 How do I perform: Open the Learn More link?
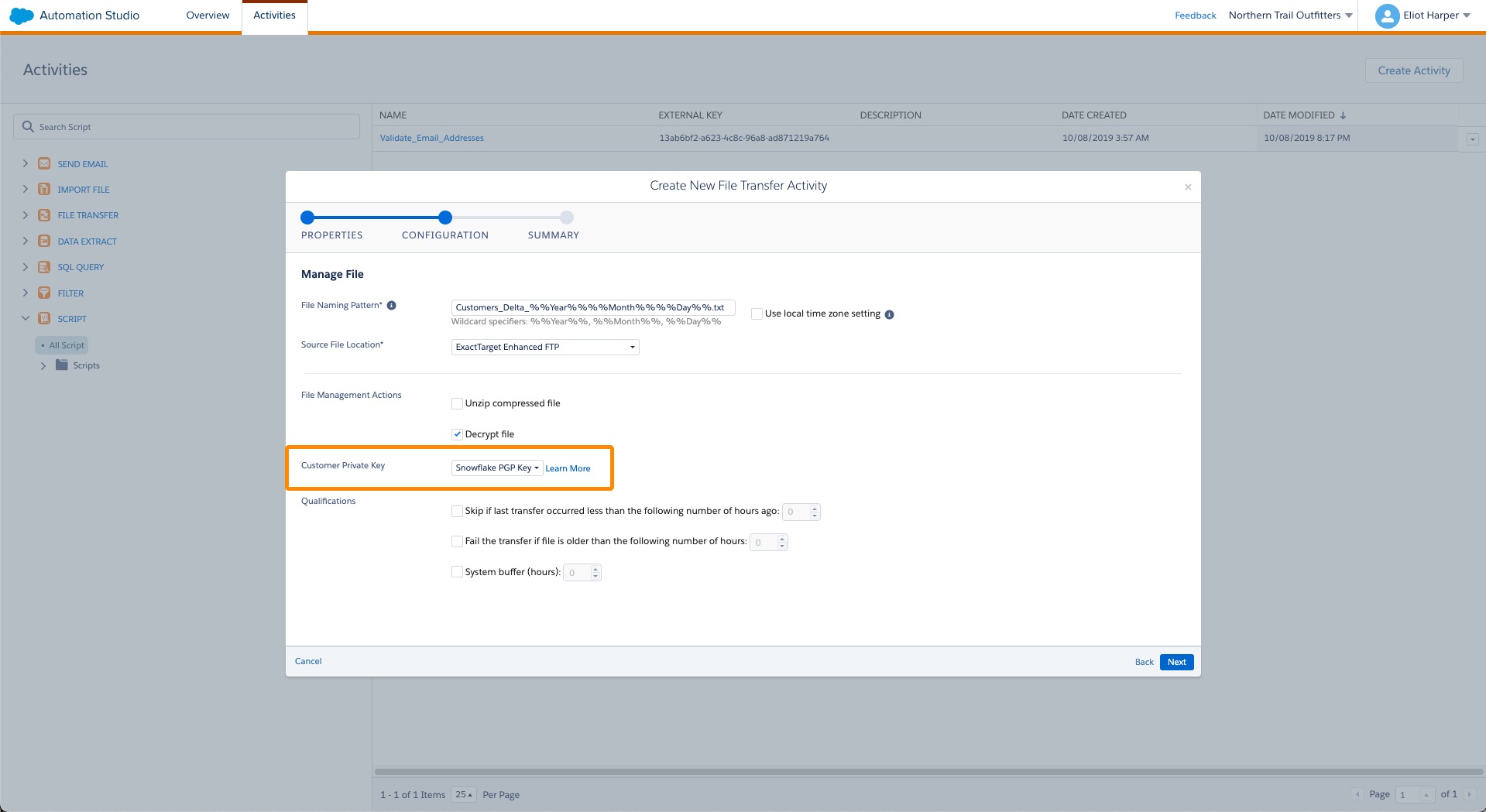tap(568, 468)
